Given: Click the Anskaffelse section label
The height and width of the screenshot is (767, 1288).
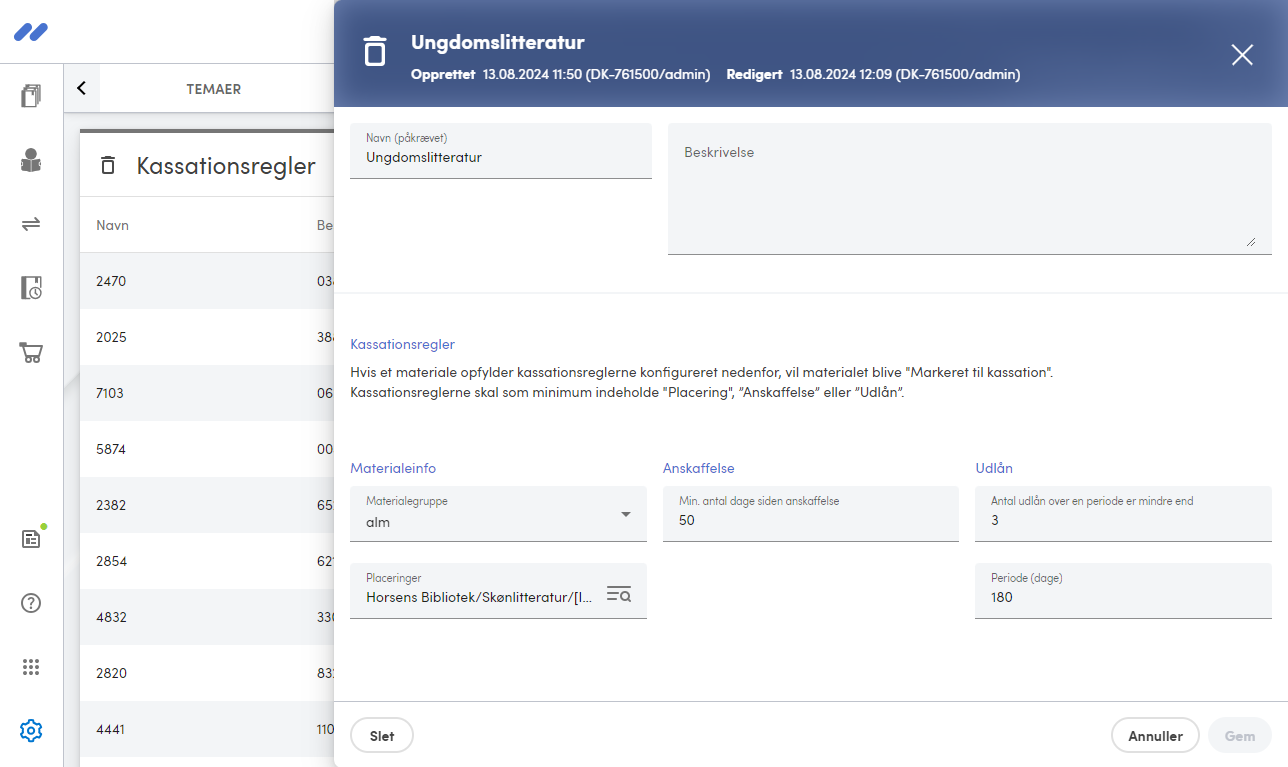Looking at the screenshot, I should 699,468.
